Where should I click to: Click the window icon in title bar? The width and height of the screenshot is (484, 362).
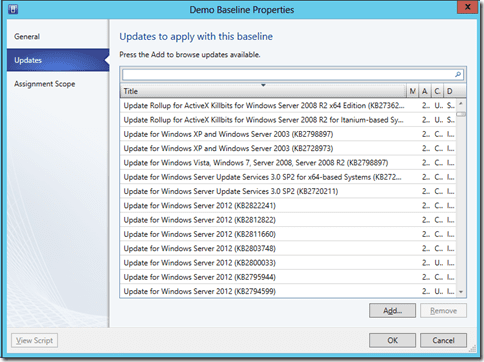[x=13, y=9]
